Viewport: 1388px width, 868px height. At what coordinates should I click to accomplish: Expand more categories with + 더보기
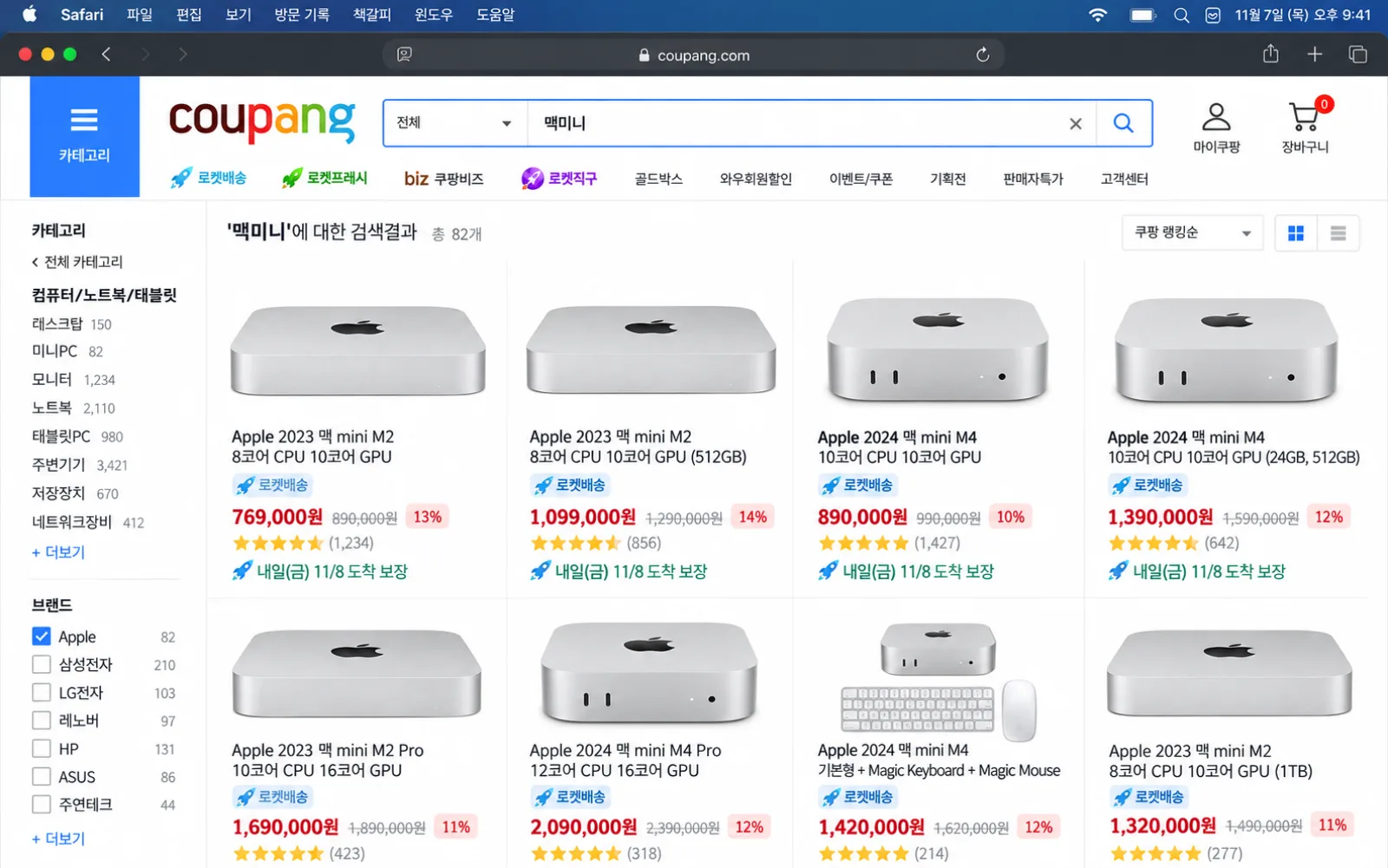58,552
